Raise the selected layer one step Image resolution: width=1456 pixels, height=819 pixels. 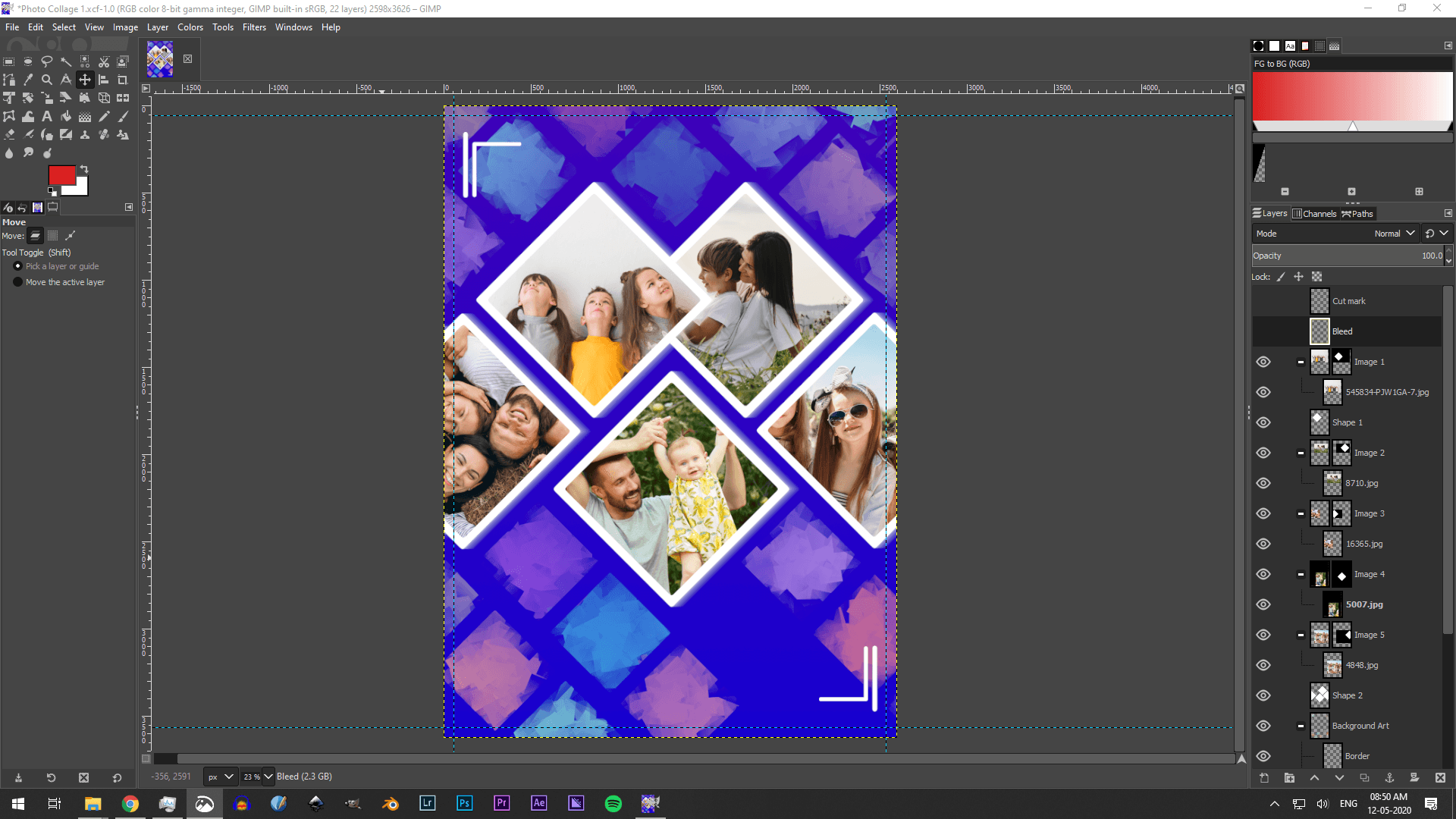[1314, 778]
